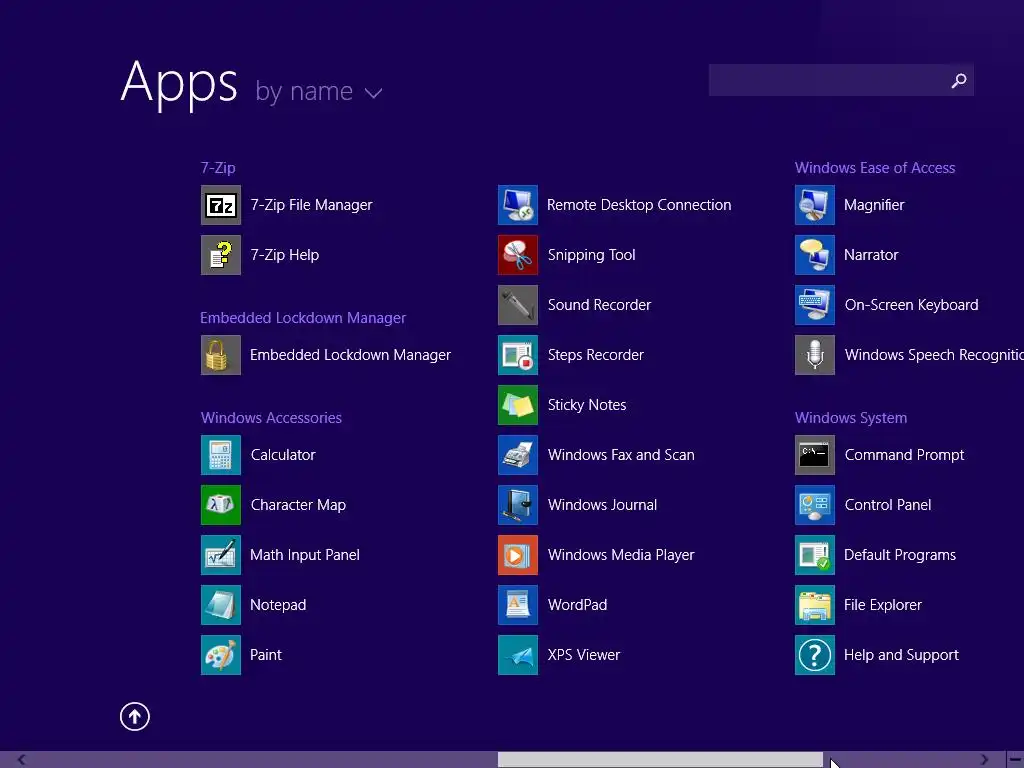1024x768 pixels.
Task: Click the scrollbar right arrow
Action: click(x=984, y=760)
